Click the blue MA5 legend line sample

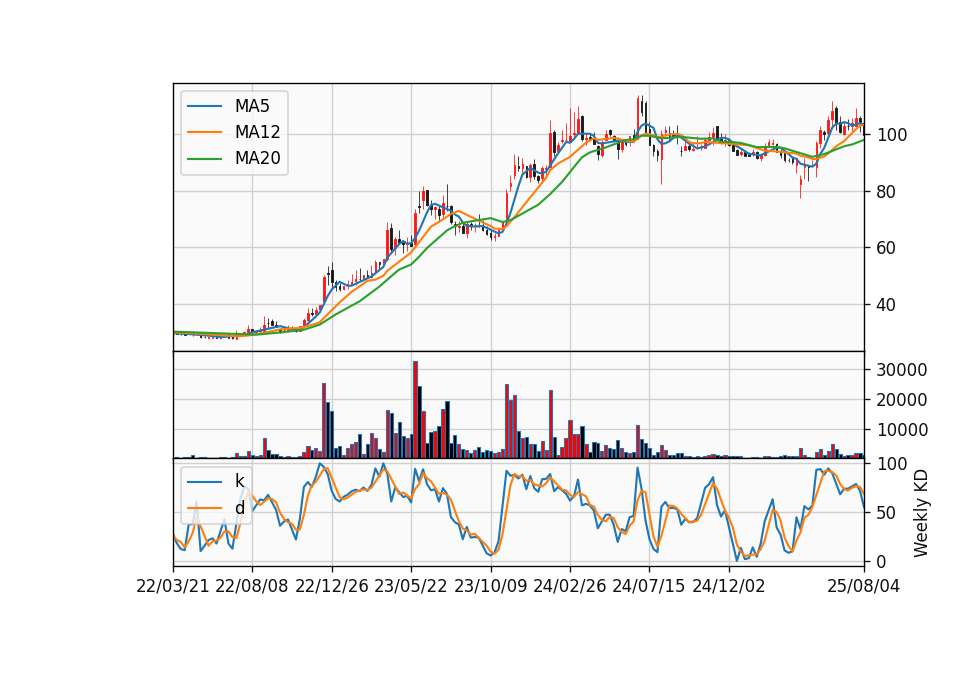(x=204, y=106)
